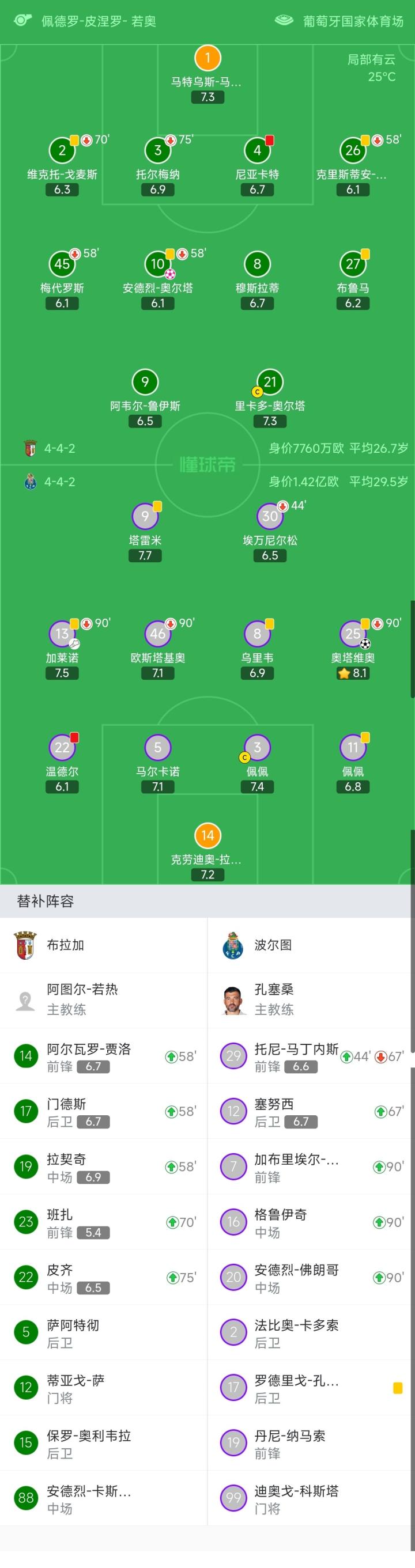Image resolution: width=415 pixels, height=1568 pixels.
Task: Open coach 阿图尔-若热 entry
Action: point(82,999)
